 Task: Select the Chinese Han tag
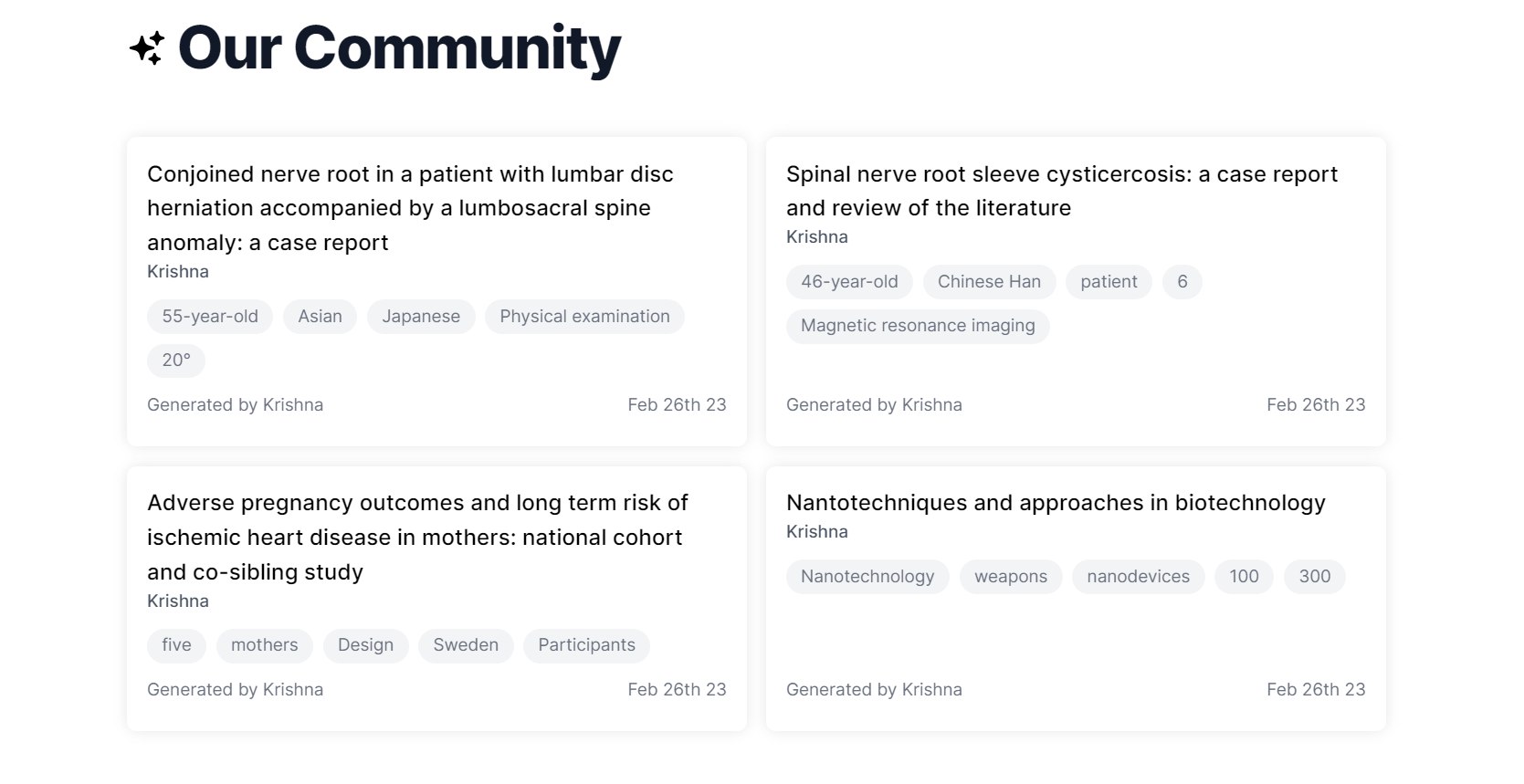989,282
